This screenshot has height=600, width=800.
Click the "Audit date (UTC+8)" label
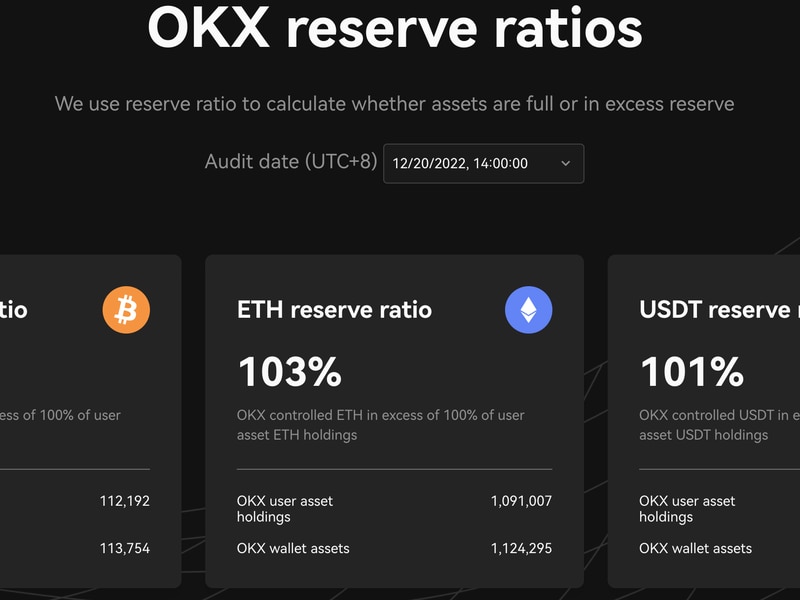point(289,162)
